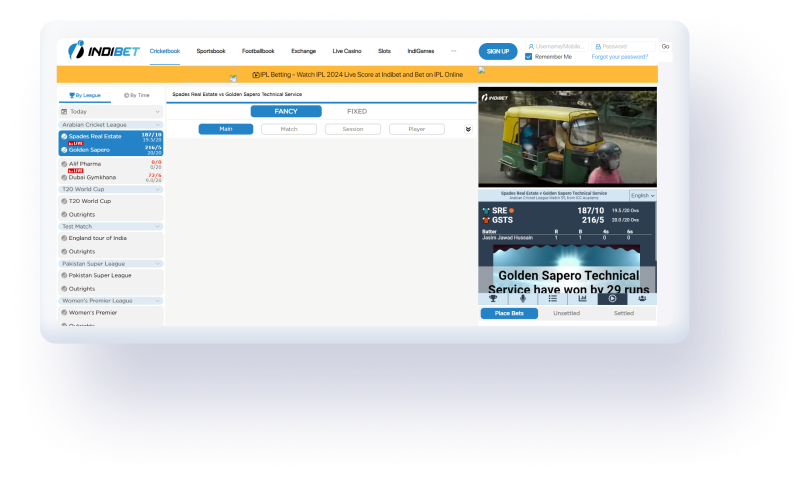Go to the Slots page
This screenshot has height=484, width=810.
(384, 51)
